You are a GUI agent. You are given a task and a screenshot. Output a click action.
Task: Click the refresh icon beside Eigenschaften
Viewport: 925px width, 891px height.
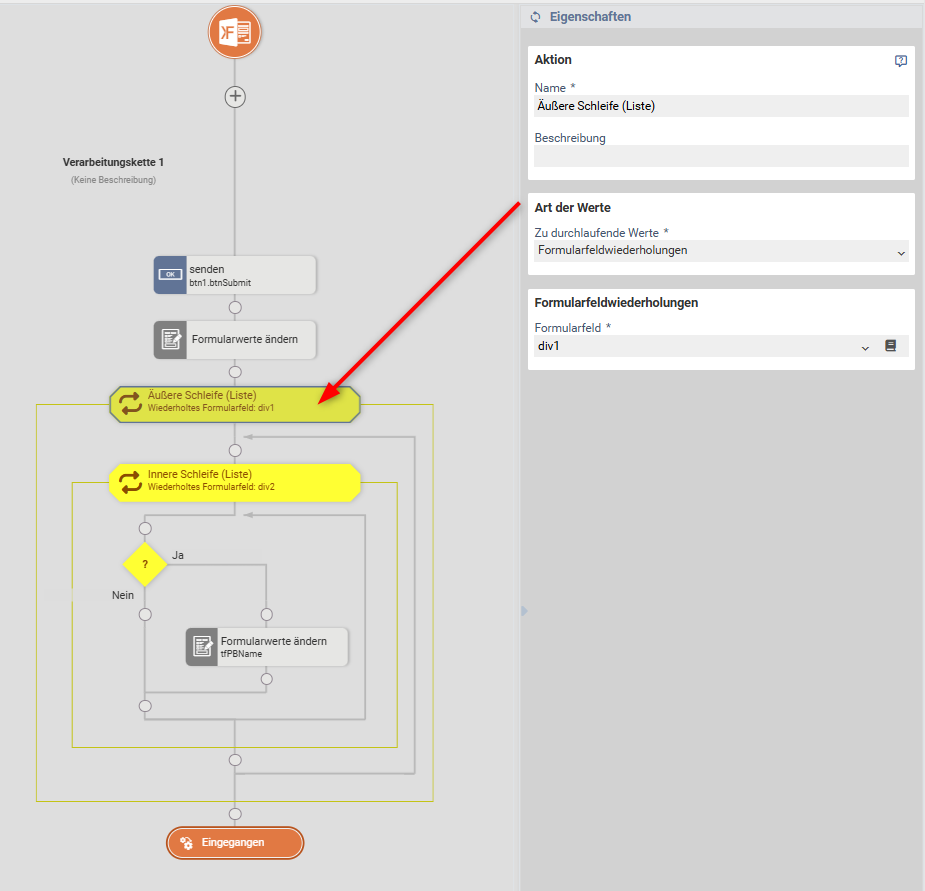[535, 17]
